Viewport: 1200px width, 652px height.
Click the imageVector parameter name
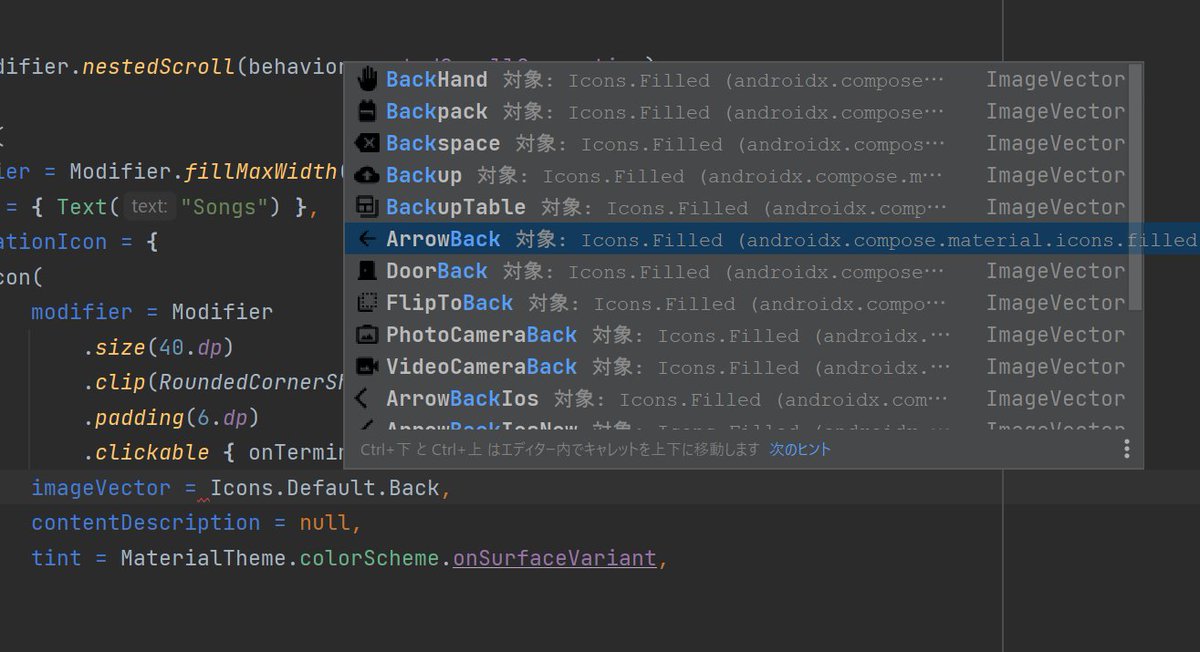101,489
